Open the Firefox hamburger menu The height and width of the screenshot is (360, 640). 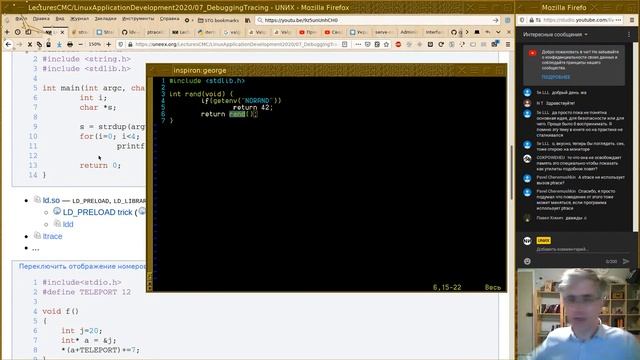click(508, 44)
